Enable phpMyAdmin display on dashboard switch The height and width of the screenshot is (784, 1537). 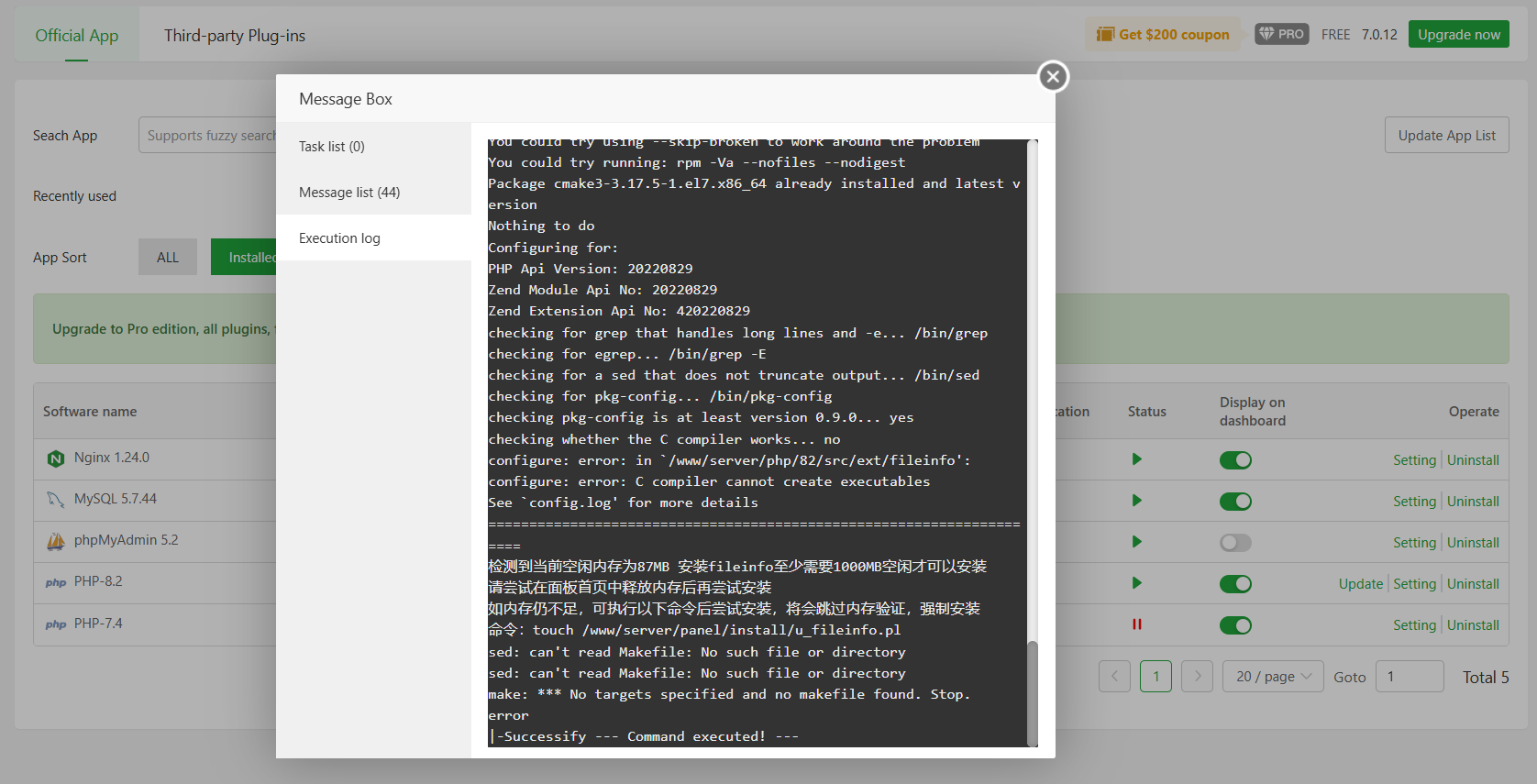pos(1234,543)
